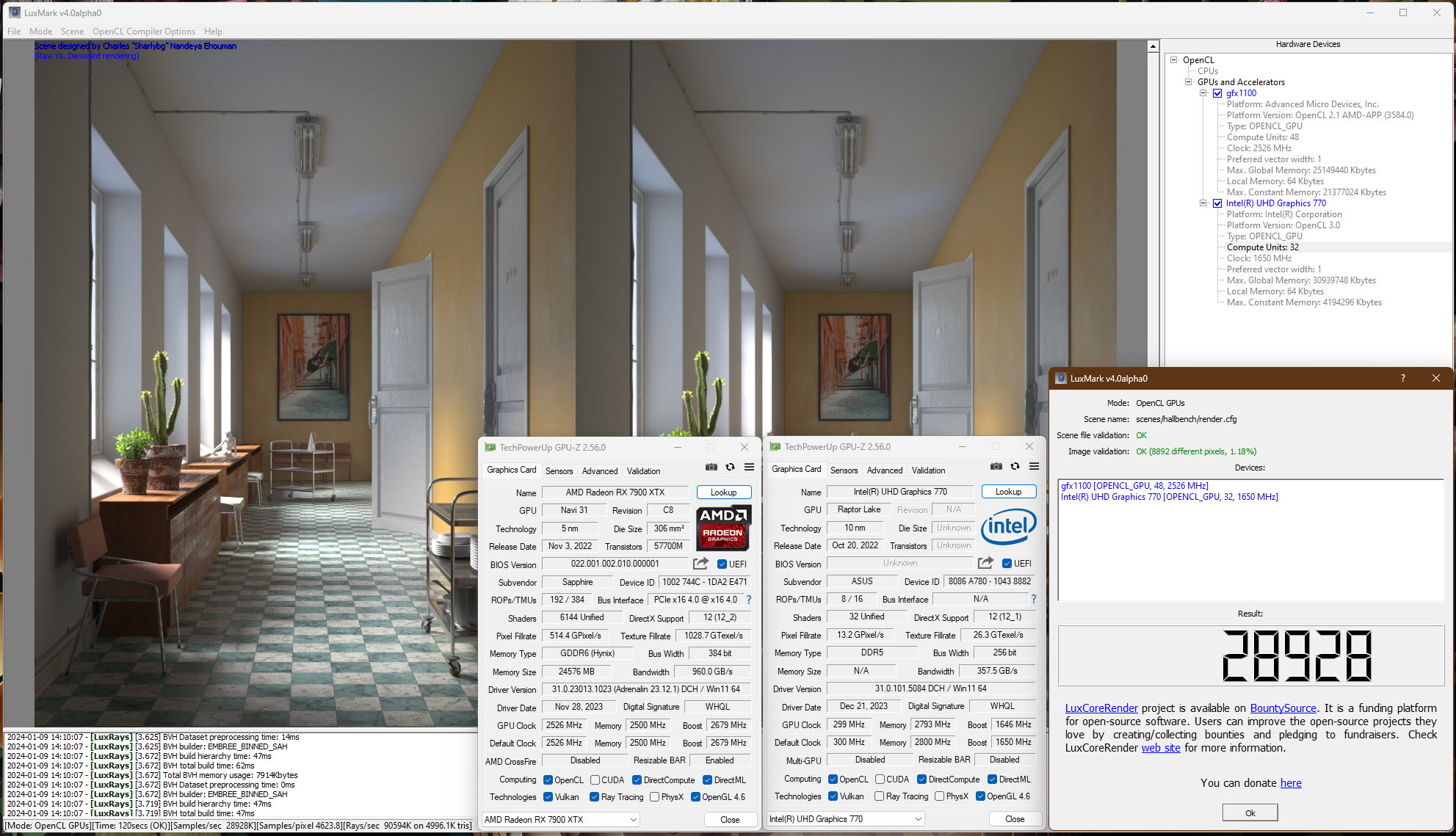Image resolution: width=1456 pixels, height=836 pixels.
Task: Open the Help menu
Action: (213, 32)
